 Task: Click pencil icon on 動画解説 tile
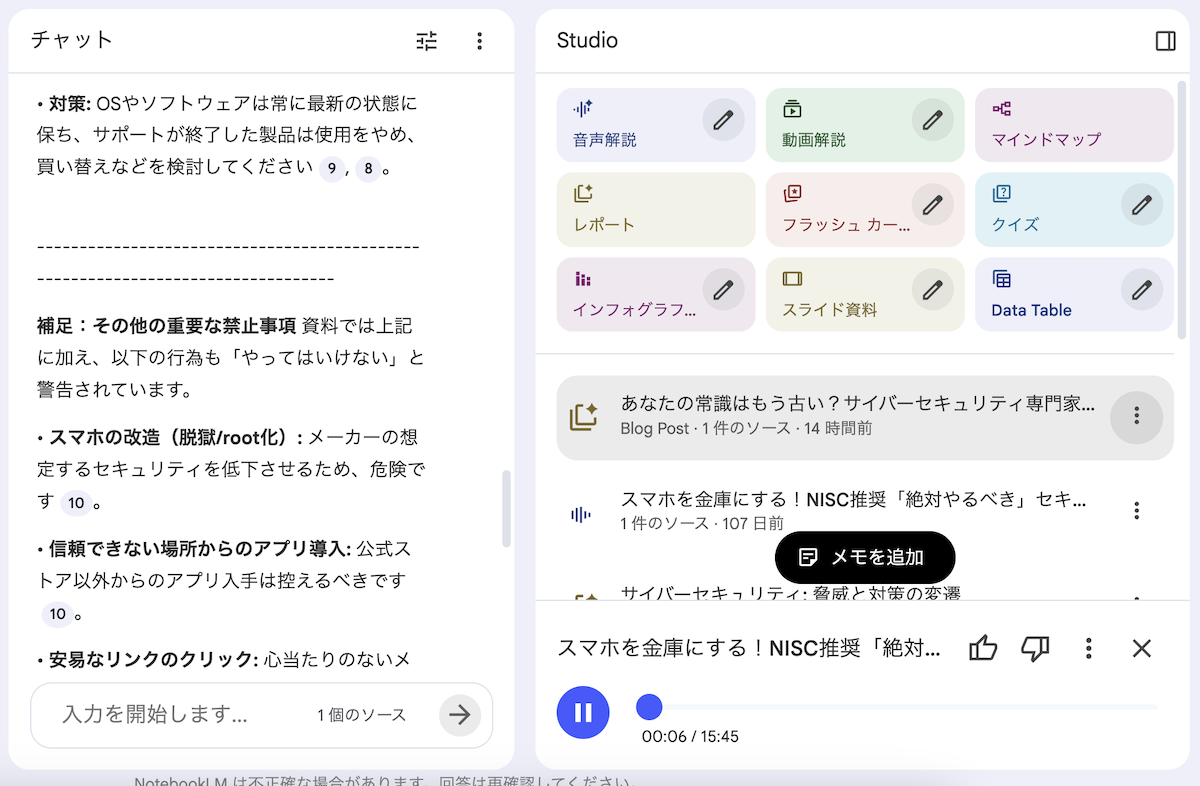coord(932,120)
